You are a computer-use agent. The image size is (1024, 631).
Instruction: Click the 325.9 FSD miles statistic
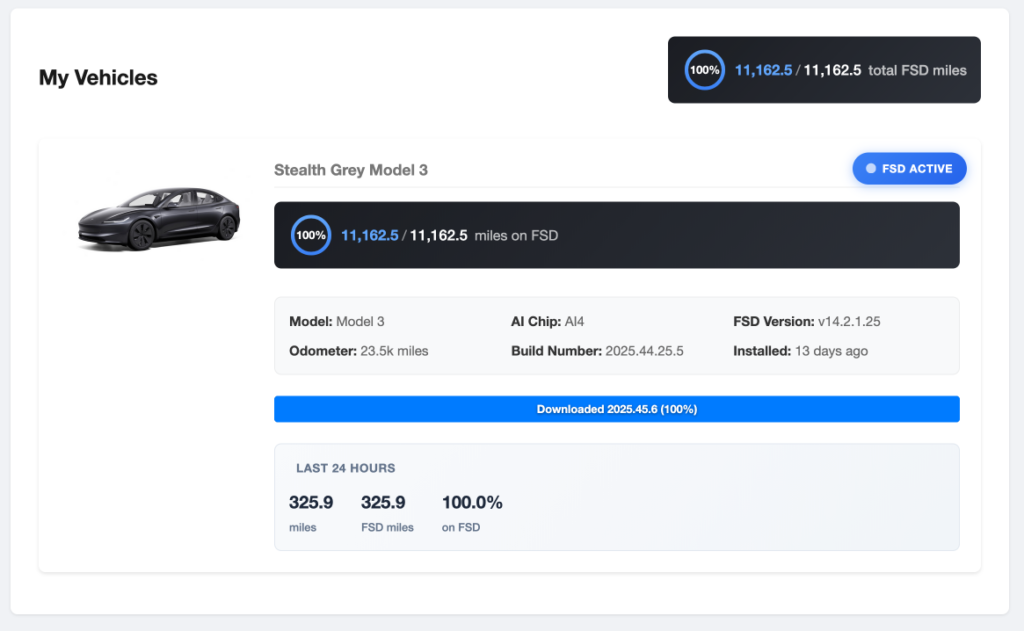point(386,512)
